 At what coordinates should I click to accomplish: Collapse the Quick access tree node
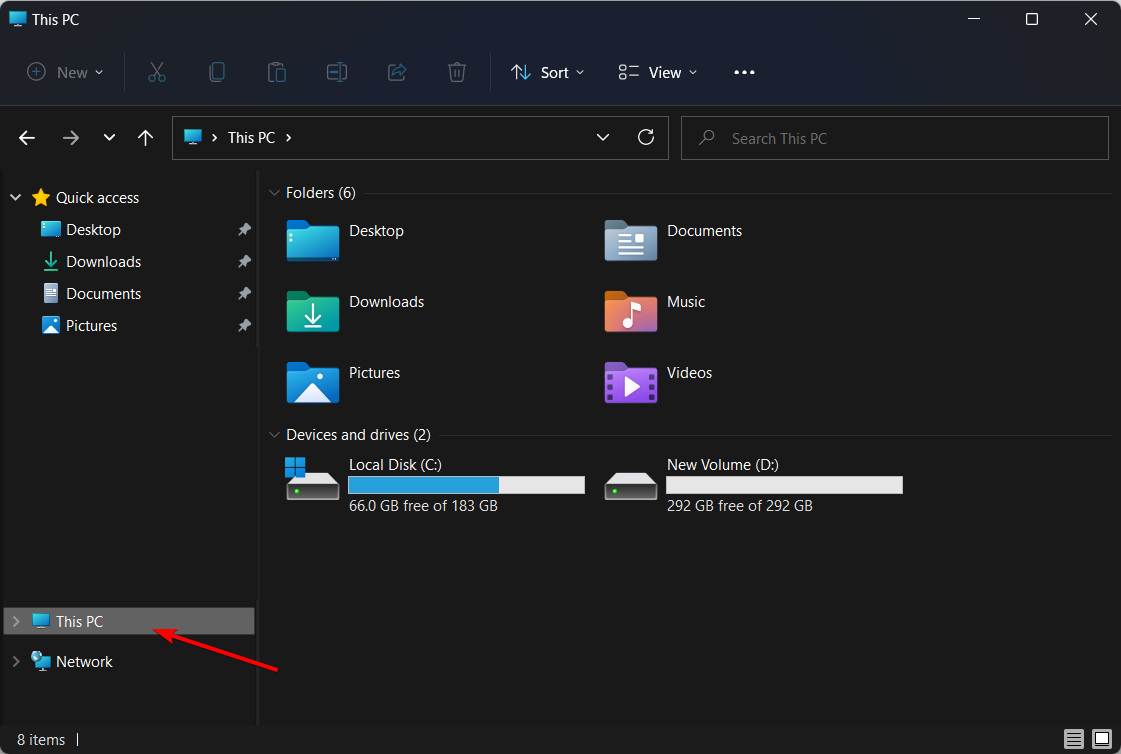tap(16, 197)
